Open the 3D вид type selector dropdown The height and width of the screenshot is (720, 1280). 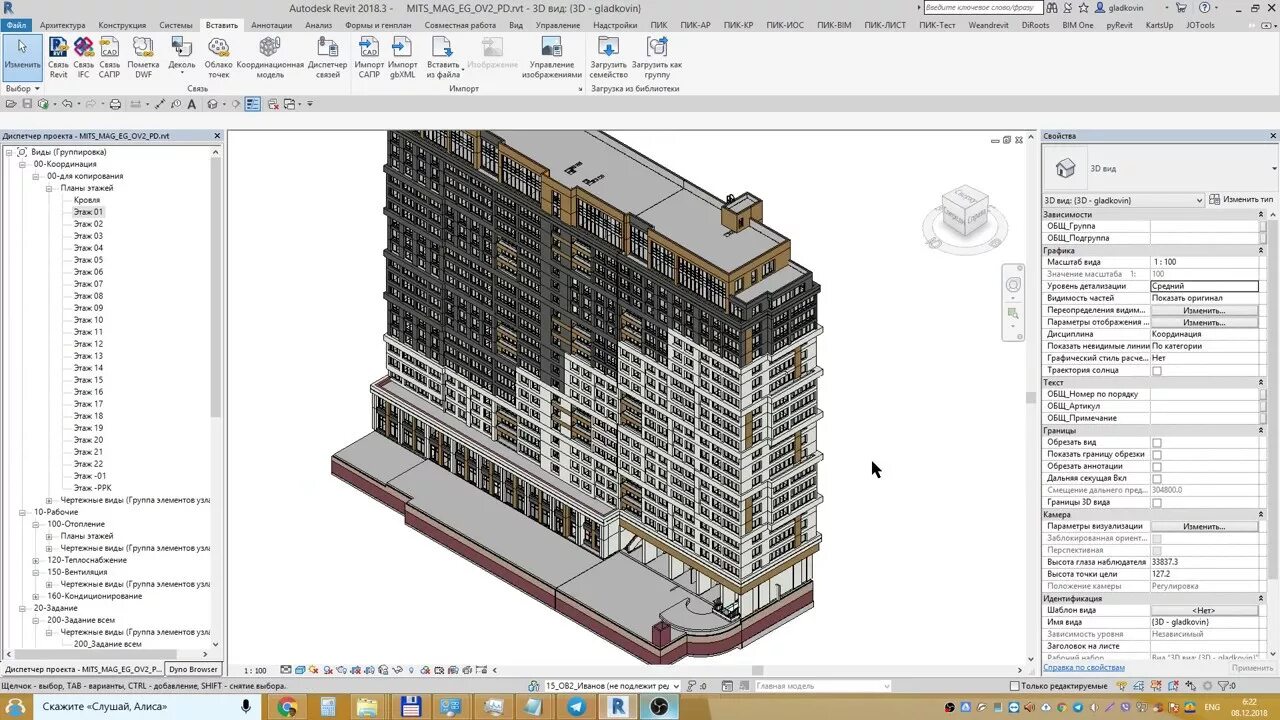pyautogui.click(x=1123, y=200)
